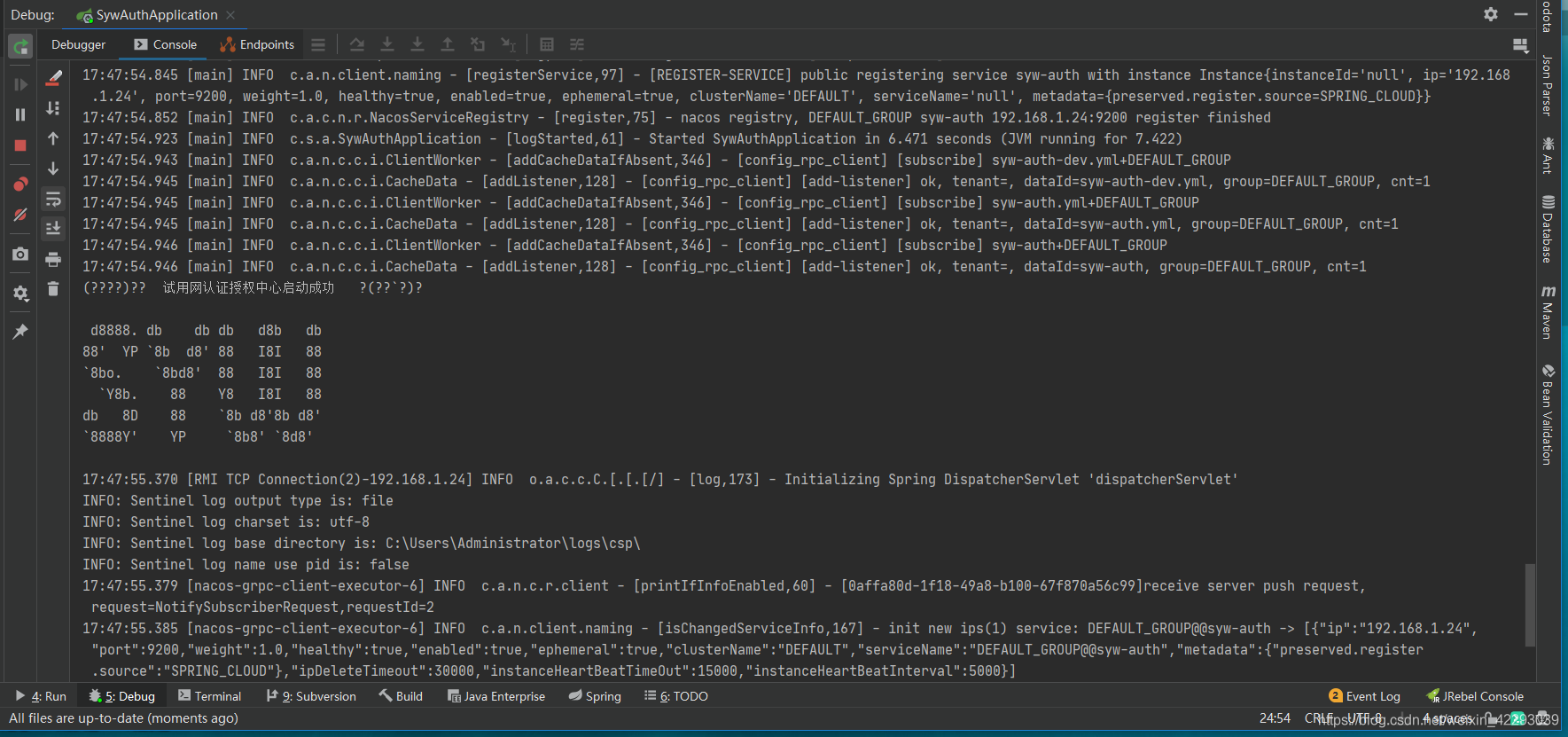Click the up arrow console navigation icon

tap(53, 138)
